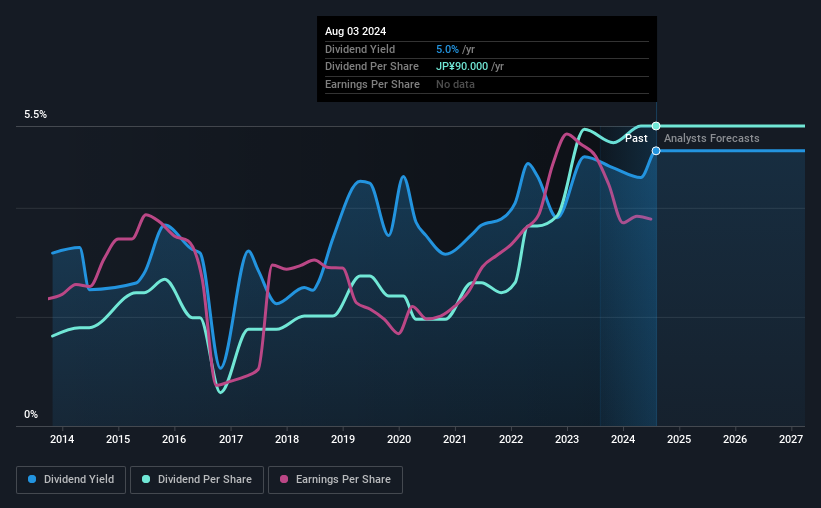Image resolution: width=821 pixels, height=508 pixels.
Task: Toggle the Dividend Per Share legend button
Action: (197, 480)
